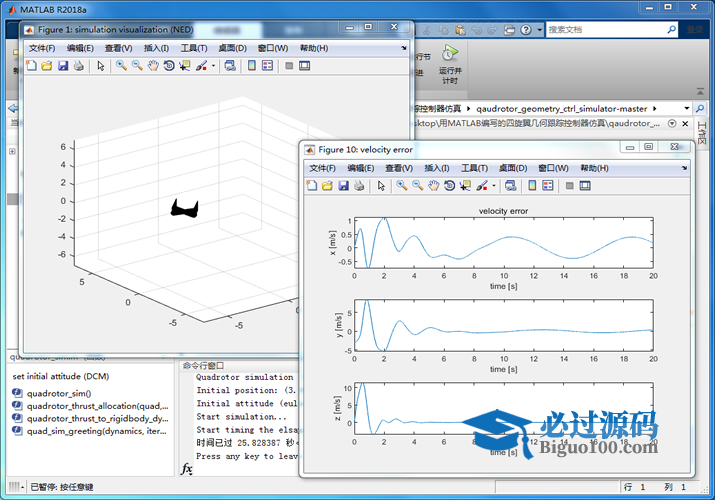Open brush color dropdown arrow in Figure 1
715x500 pixels.
coord(213,66)
